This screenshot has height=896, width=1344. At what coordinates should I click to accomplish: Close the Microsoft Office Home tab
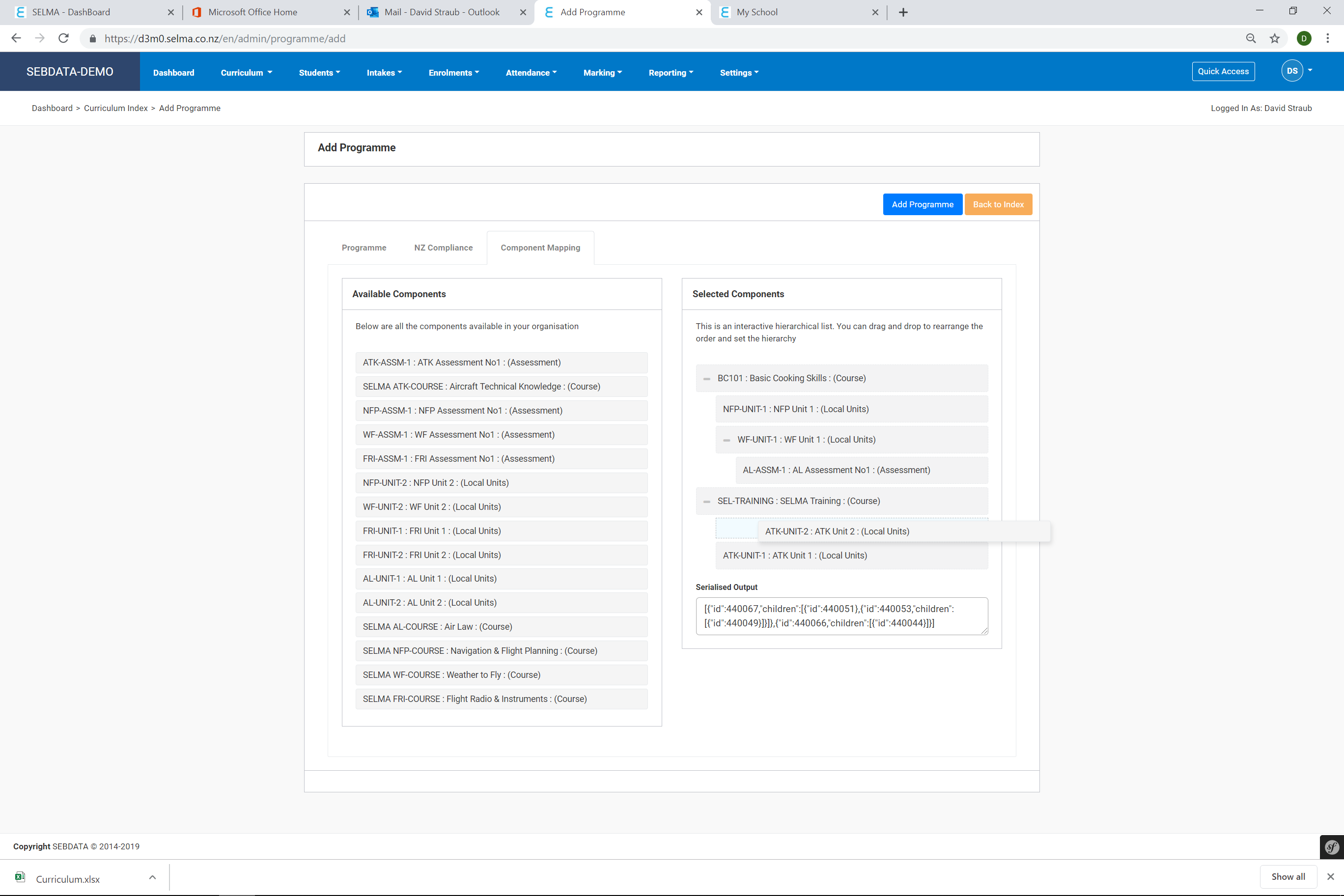(347, 12)
